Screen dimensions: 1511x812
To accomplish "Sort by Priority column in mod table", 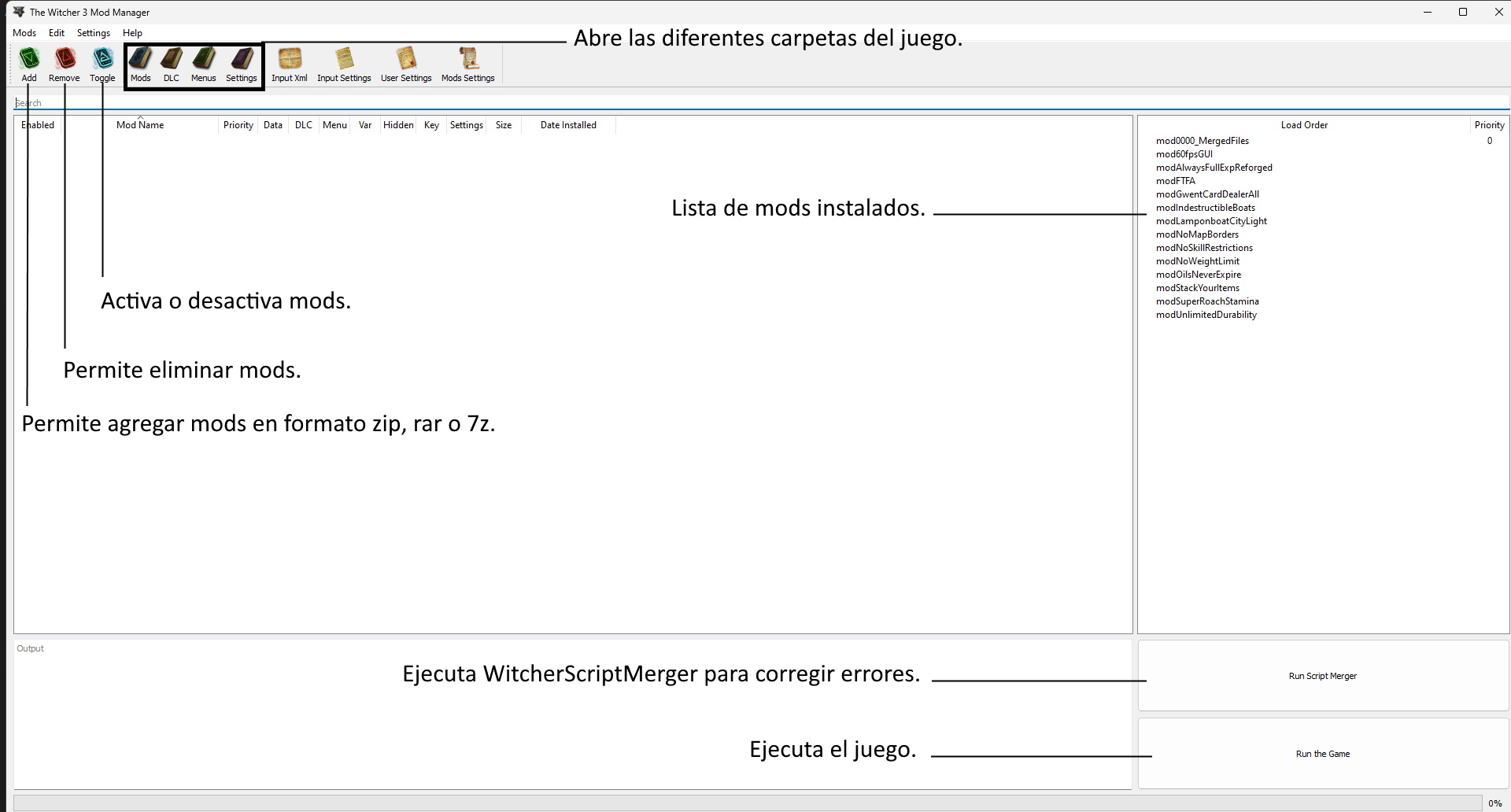I will (x=238, y=125).
